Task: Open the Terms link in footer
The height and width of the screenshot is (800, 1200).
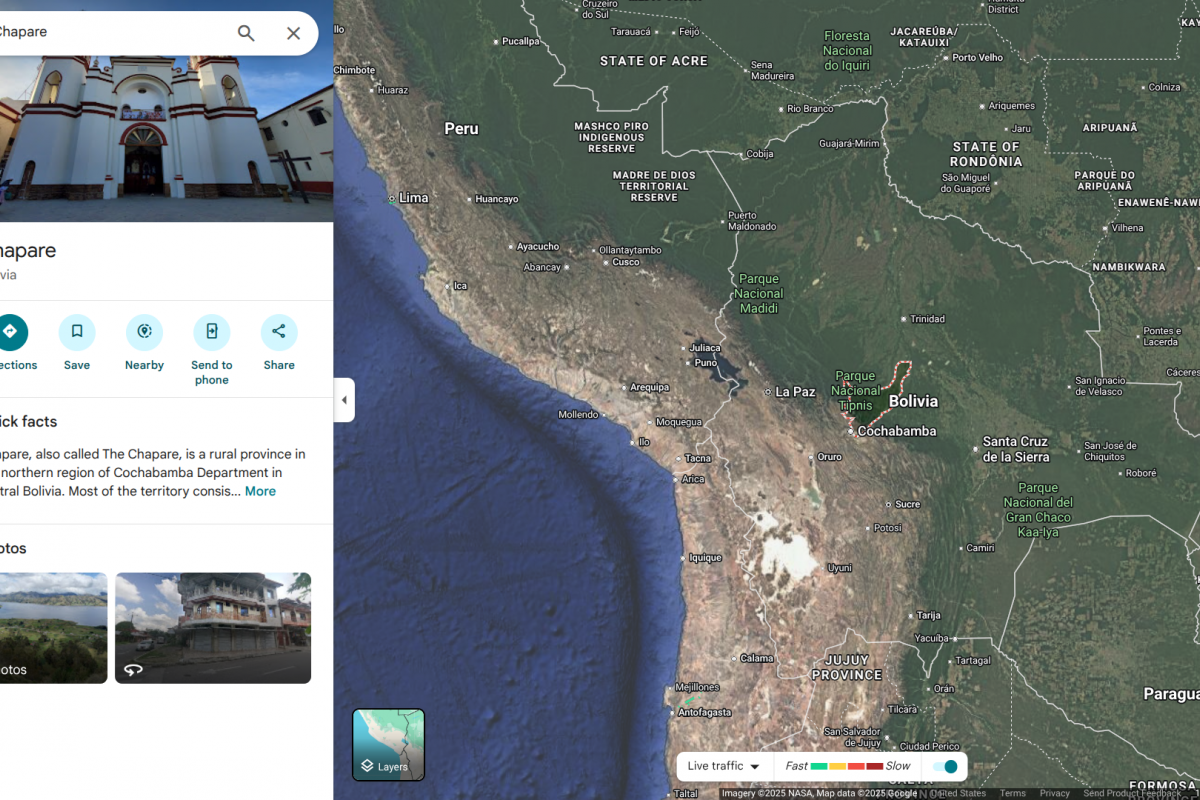Action: (1012, 793)
